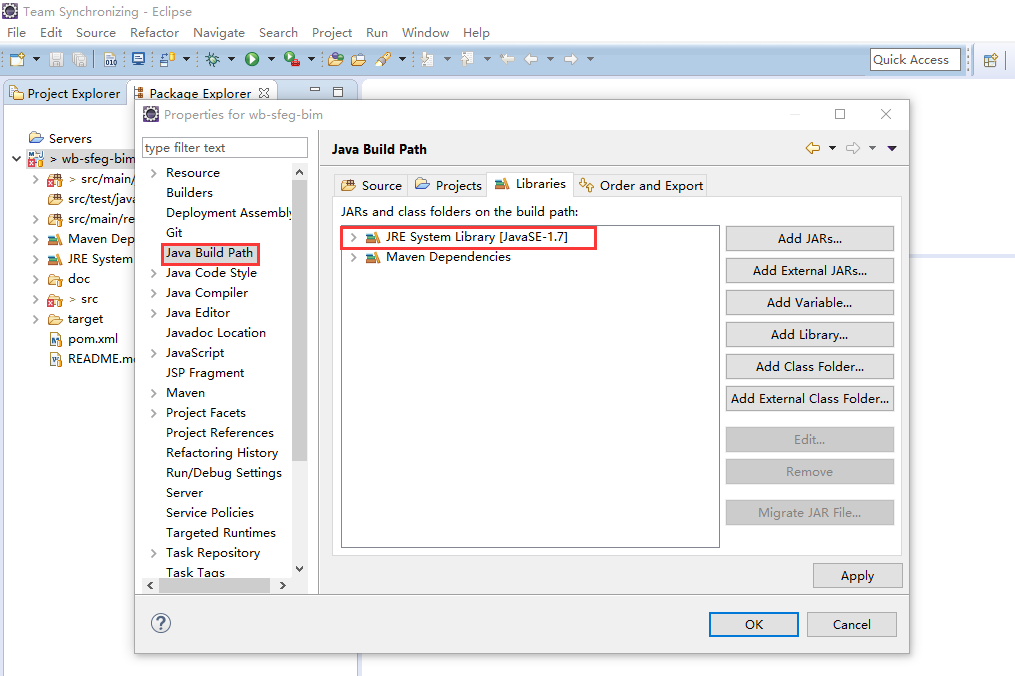Open the Window menu
The height and width of the screenshot is (676, 1015).
point(425,32)
